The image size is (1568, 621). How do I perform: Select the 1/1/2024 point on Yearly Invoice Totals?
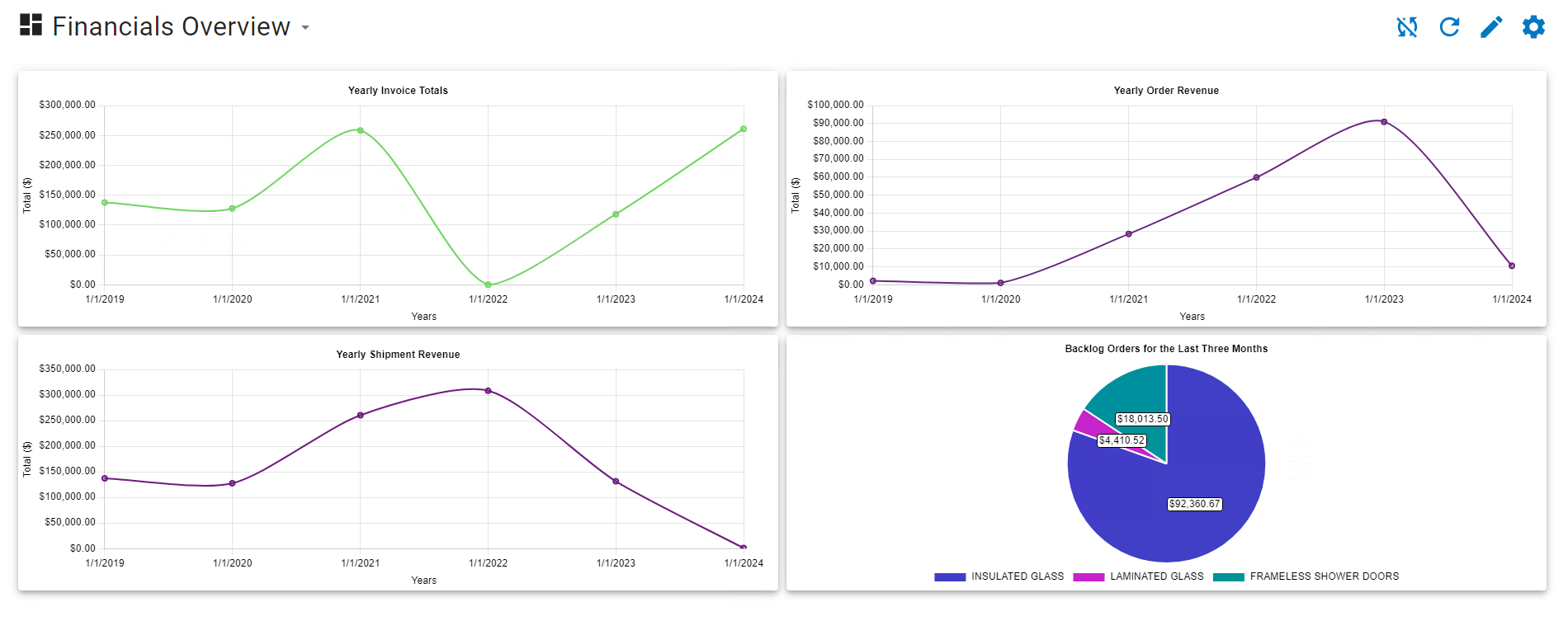[x=744, y=129]
